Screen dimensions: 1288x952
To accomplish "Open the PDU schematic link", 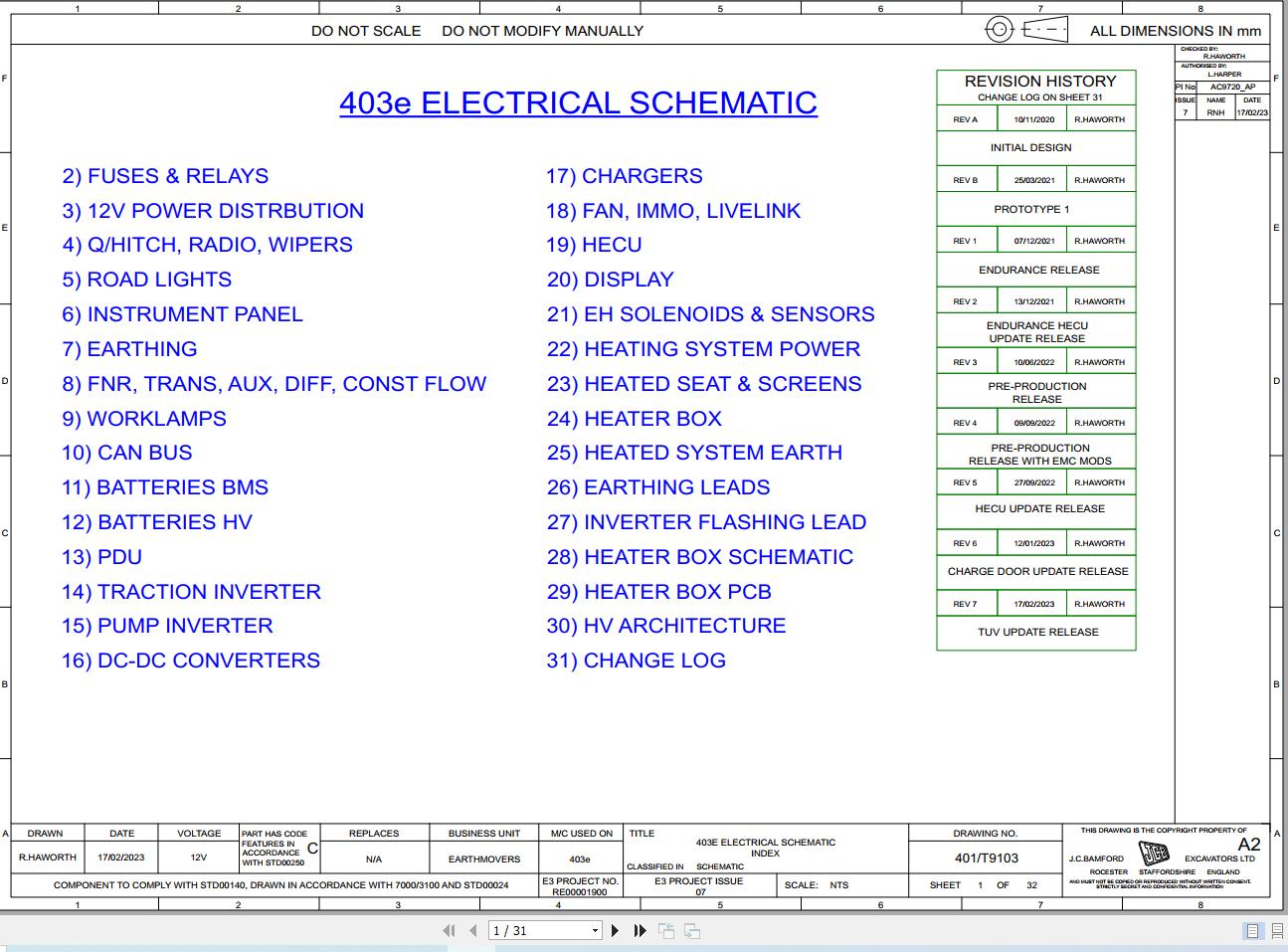I will pyautogui.click(x=101, y=557).
